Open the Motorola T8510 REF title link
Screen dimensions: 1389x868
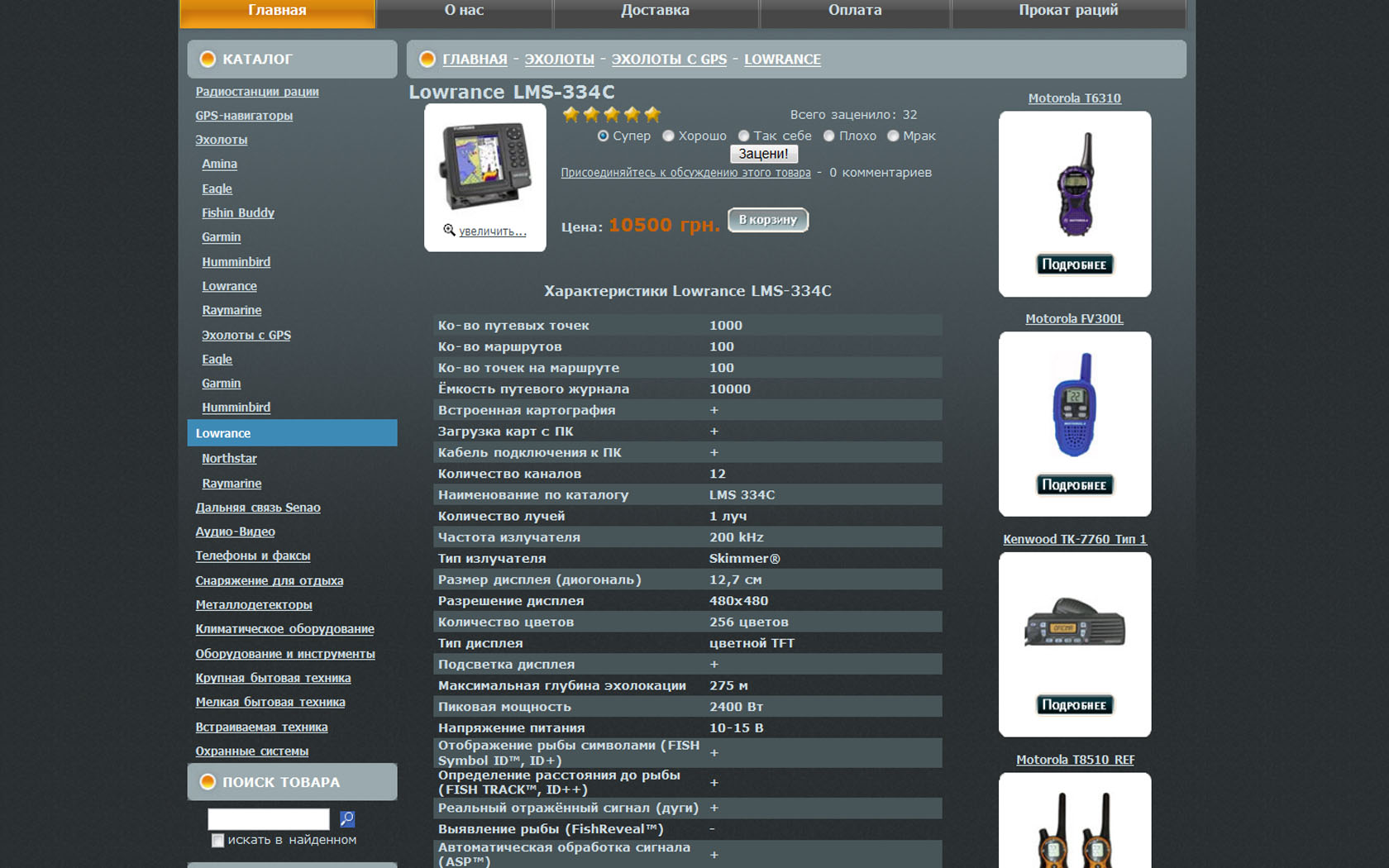point(1075,760)
